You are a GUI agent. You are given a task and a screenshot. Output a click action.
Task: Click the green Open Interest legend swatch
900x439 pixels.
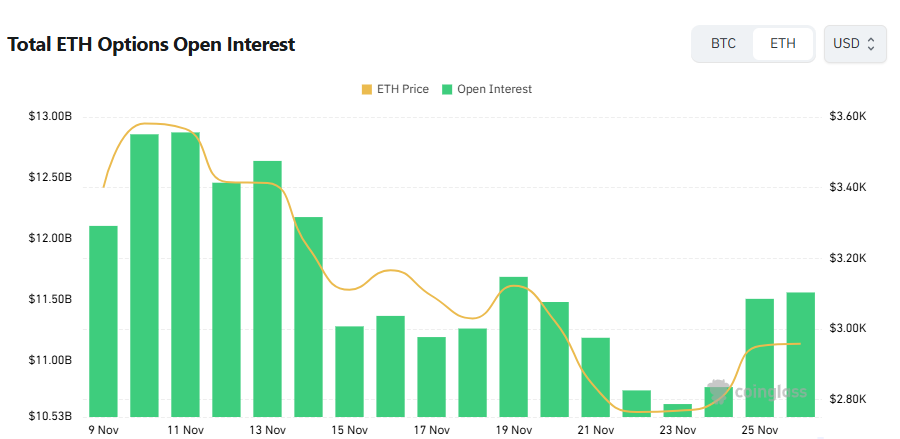(x=447, y=89)
